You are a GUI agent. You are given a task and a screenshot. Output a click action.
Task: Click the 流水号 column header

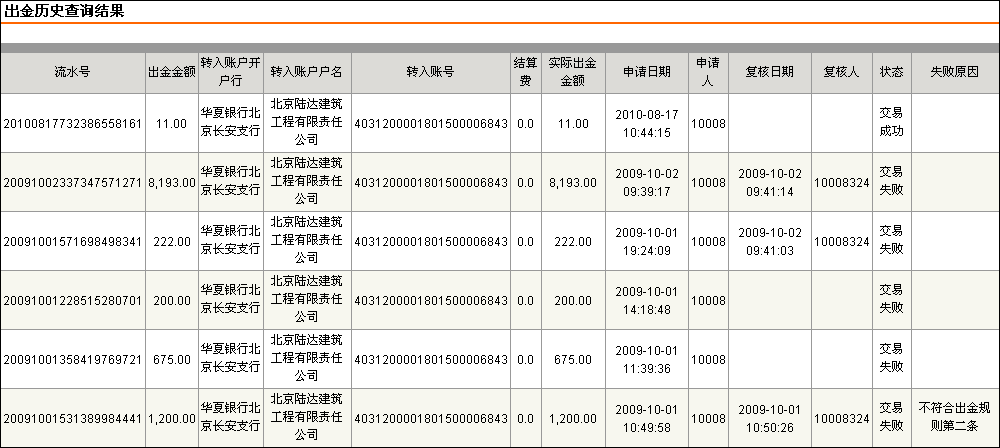tap(72, 72)
